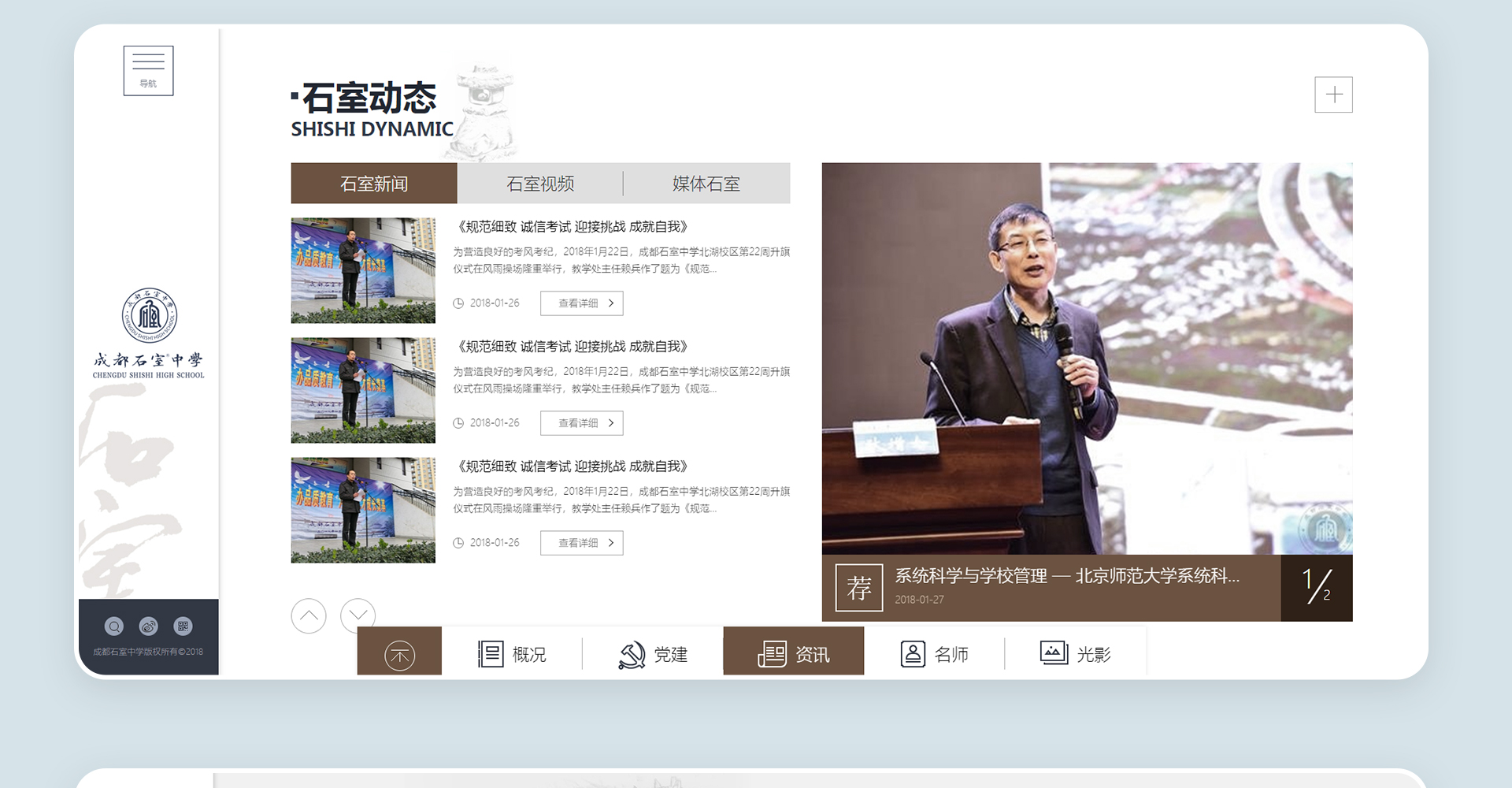Click the 成都石室中学版权所有 copyright text

(x=148, y=652)
